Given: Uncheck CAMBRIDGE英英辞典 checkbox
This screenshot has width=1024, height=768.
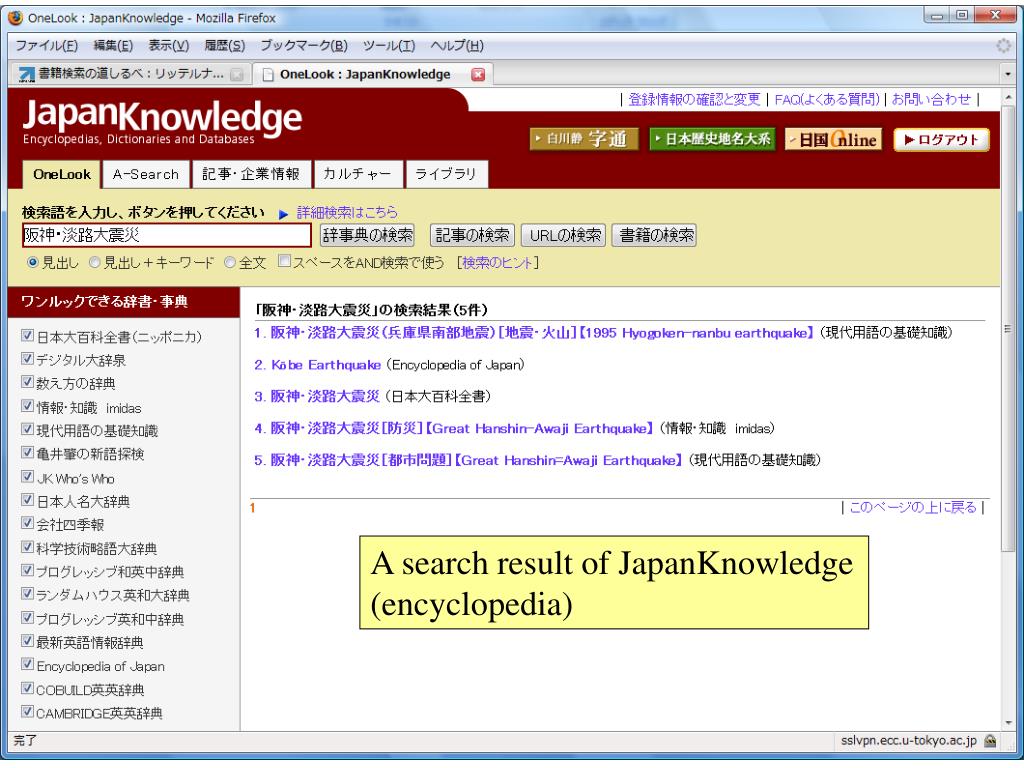Looking at the screenshot, I should click(27, 712).
